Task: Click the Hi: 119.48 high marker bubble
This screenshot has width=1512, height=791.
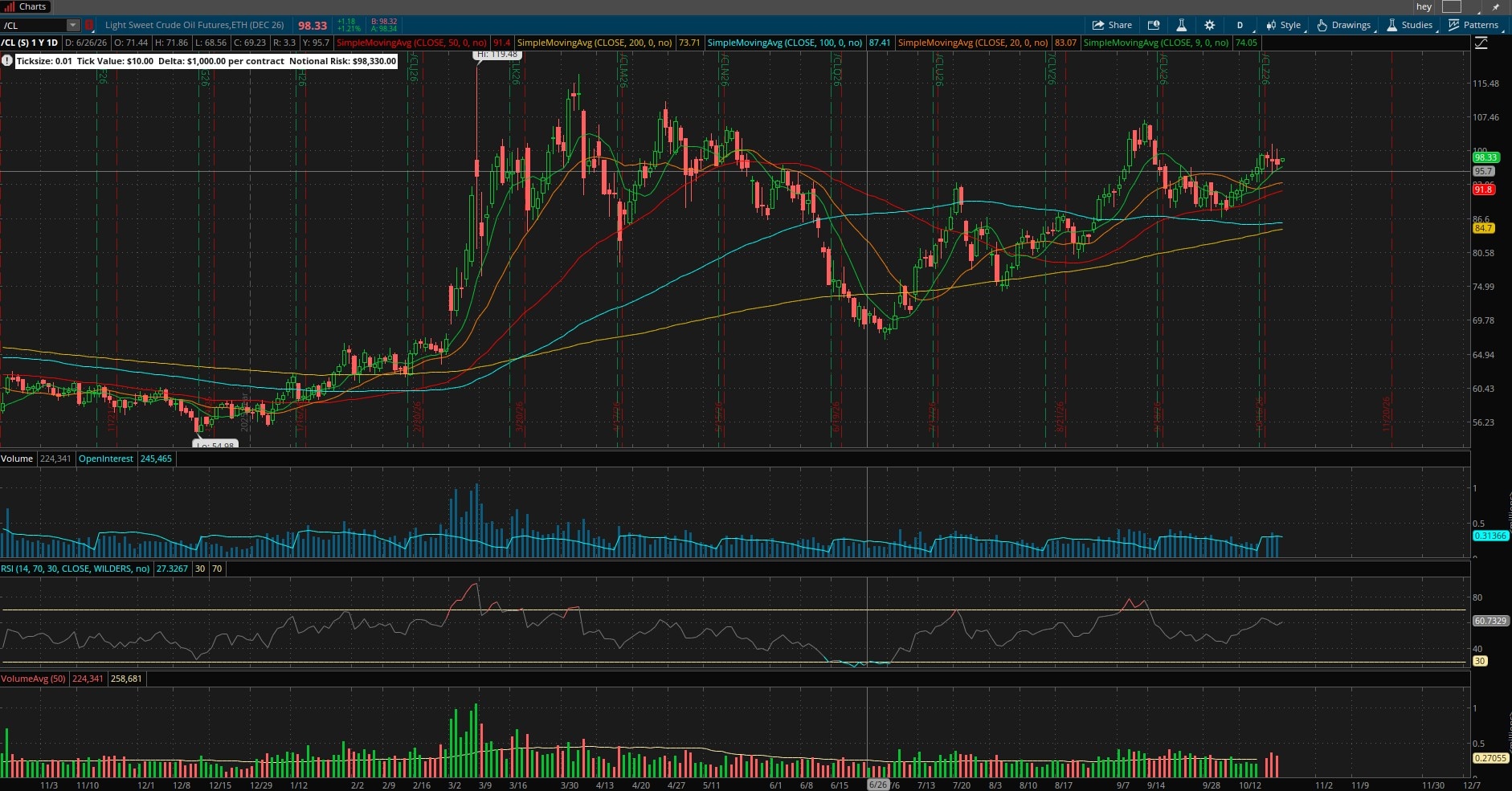Action: click(497, 55)
